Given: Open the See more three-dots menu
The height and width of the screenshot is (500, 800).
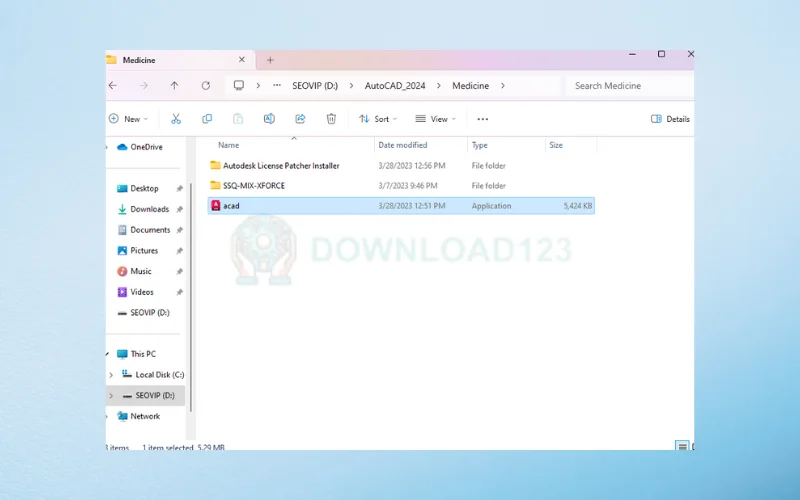Looking at the screenshot, I should coord(483,119).
